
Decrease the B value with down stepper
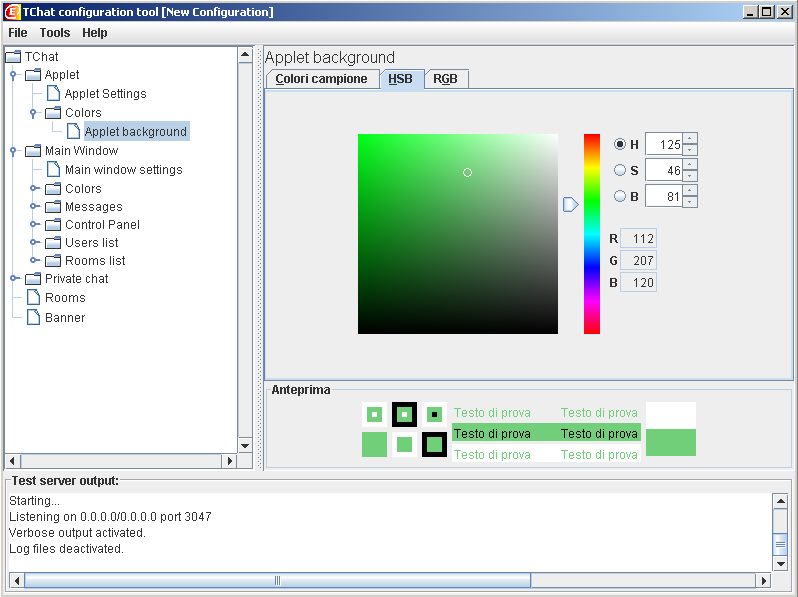click(690, 202)
